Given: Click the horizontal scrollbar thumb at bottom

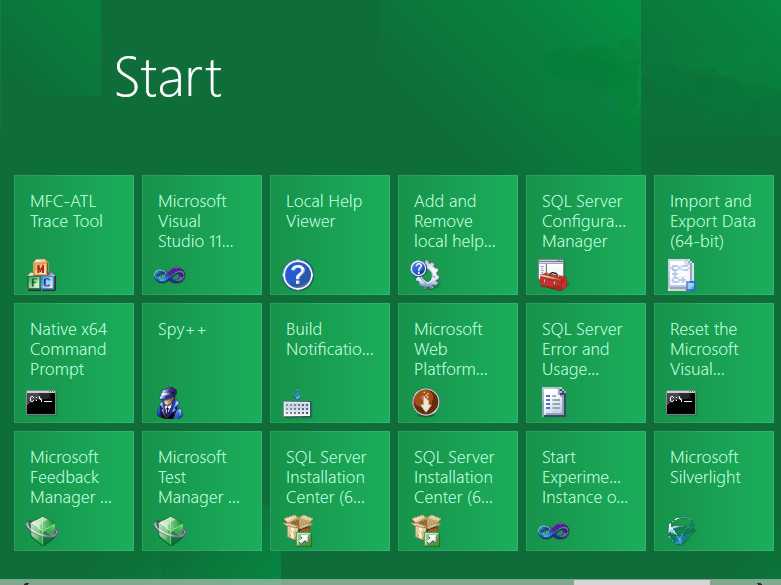Looking at the screenshot, I should click(640, 582).
